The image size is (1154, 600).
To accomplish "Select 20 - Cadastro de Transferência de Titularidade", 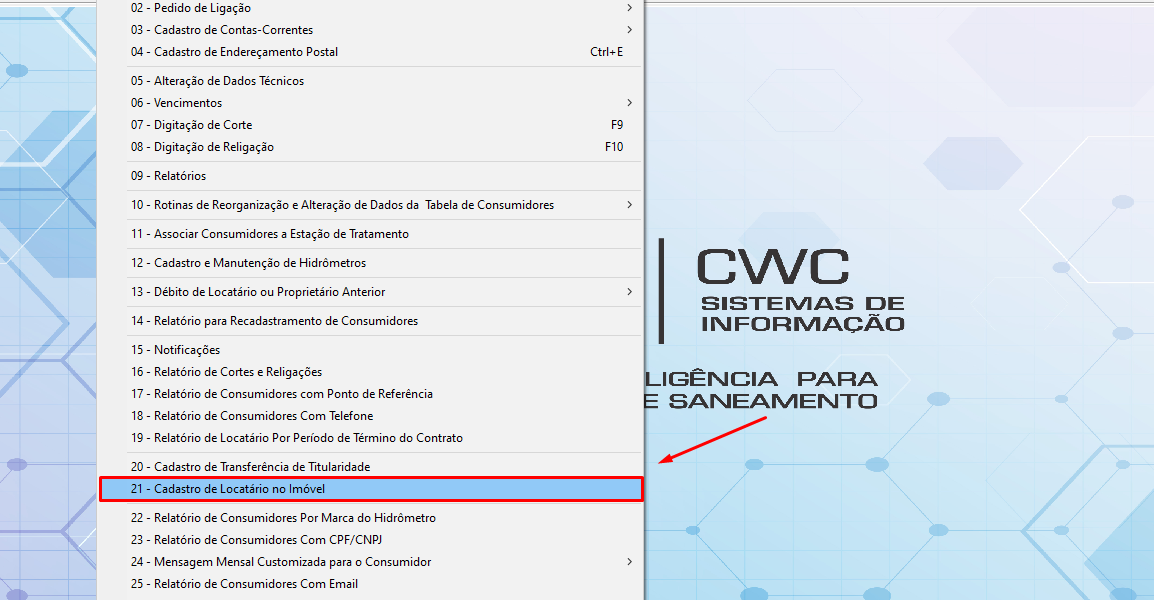I will 250,467.
